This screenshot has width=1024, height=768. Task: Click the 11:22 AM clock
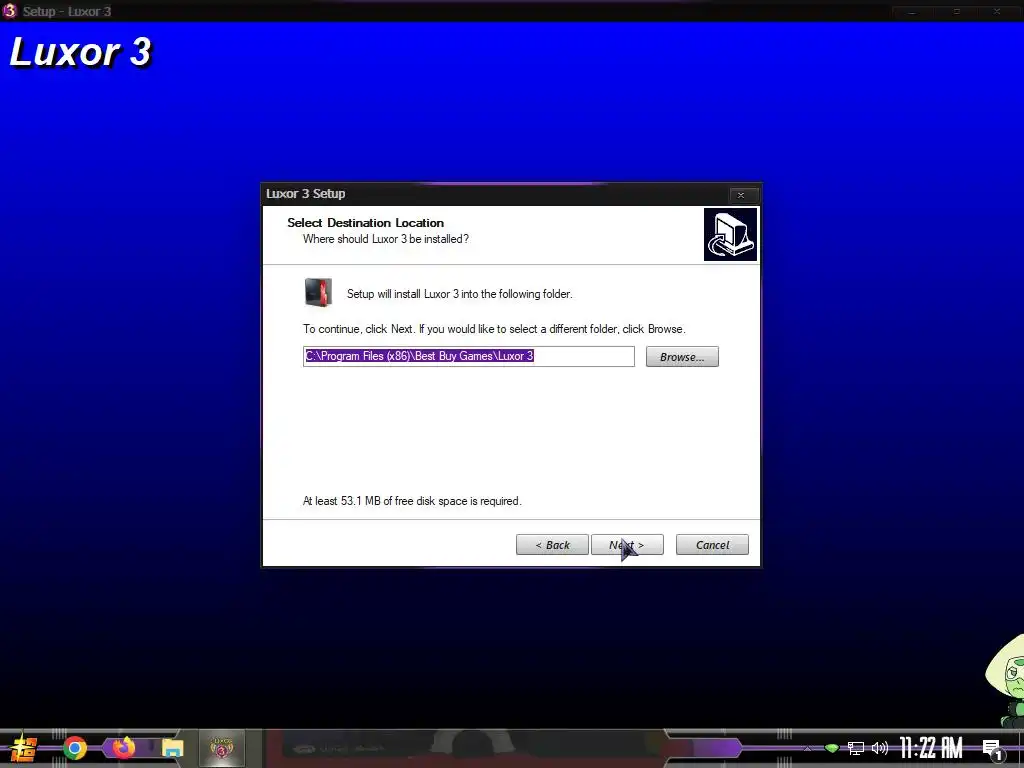tap(931, 748)
